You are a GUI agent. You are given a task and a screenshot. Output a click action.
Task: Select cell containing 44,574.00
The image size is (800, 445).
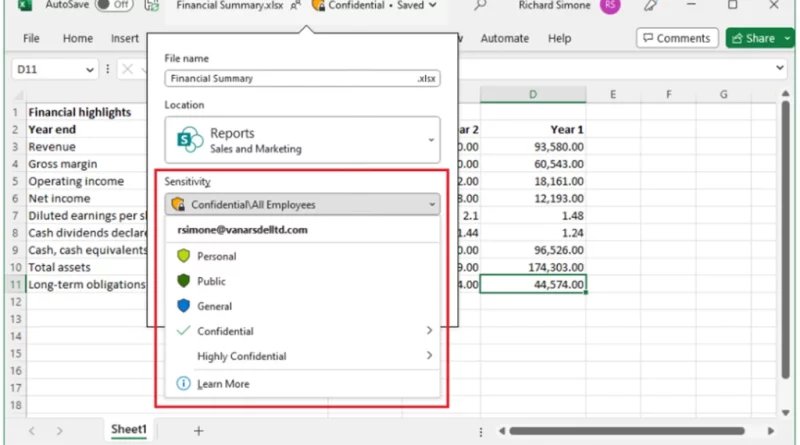tap(533, 284)
